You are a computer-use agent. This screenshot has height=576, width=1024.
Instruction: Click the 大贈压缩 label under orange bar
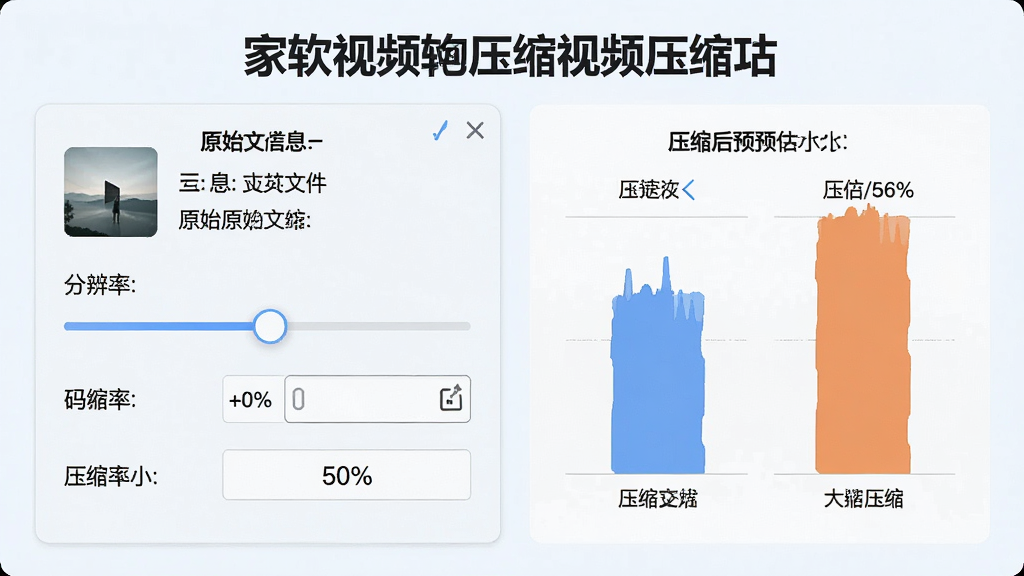click(x=863, y=499)
